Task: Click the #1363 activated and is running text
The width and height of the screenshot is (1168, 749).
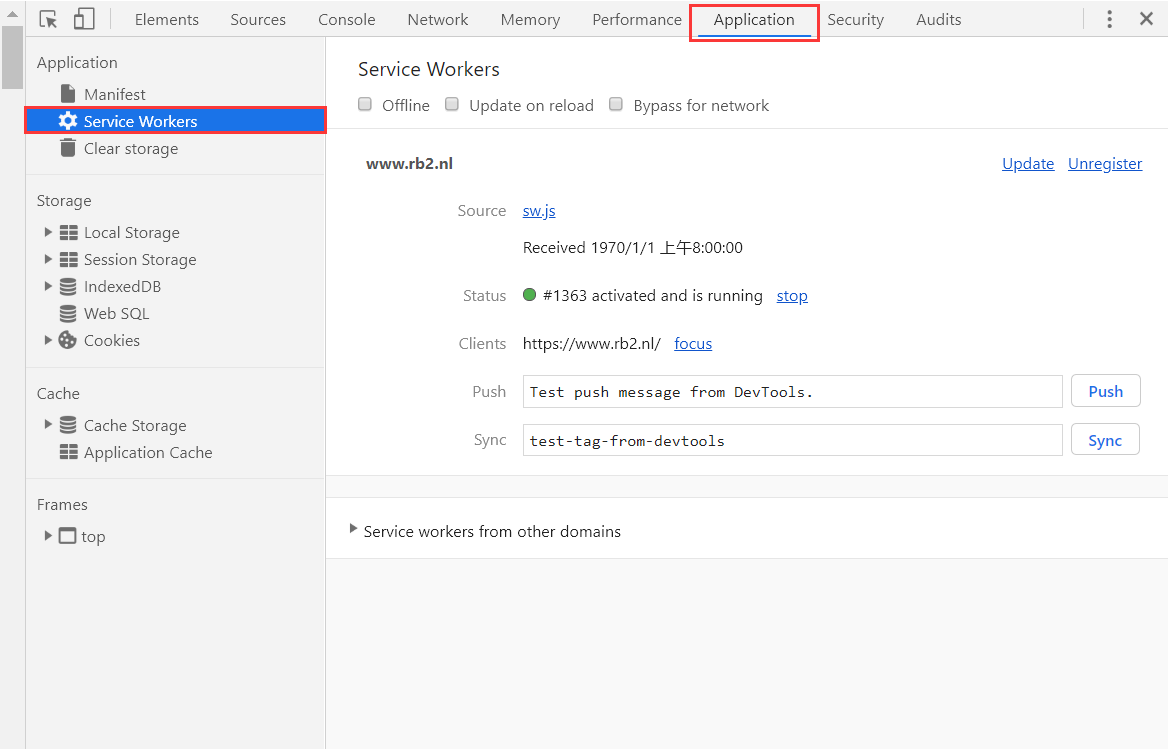Action: click(653, 296)
